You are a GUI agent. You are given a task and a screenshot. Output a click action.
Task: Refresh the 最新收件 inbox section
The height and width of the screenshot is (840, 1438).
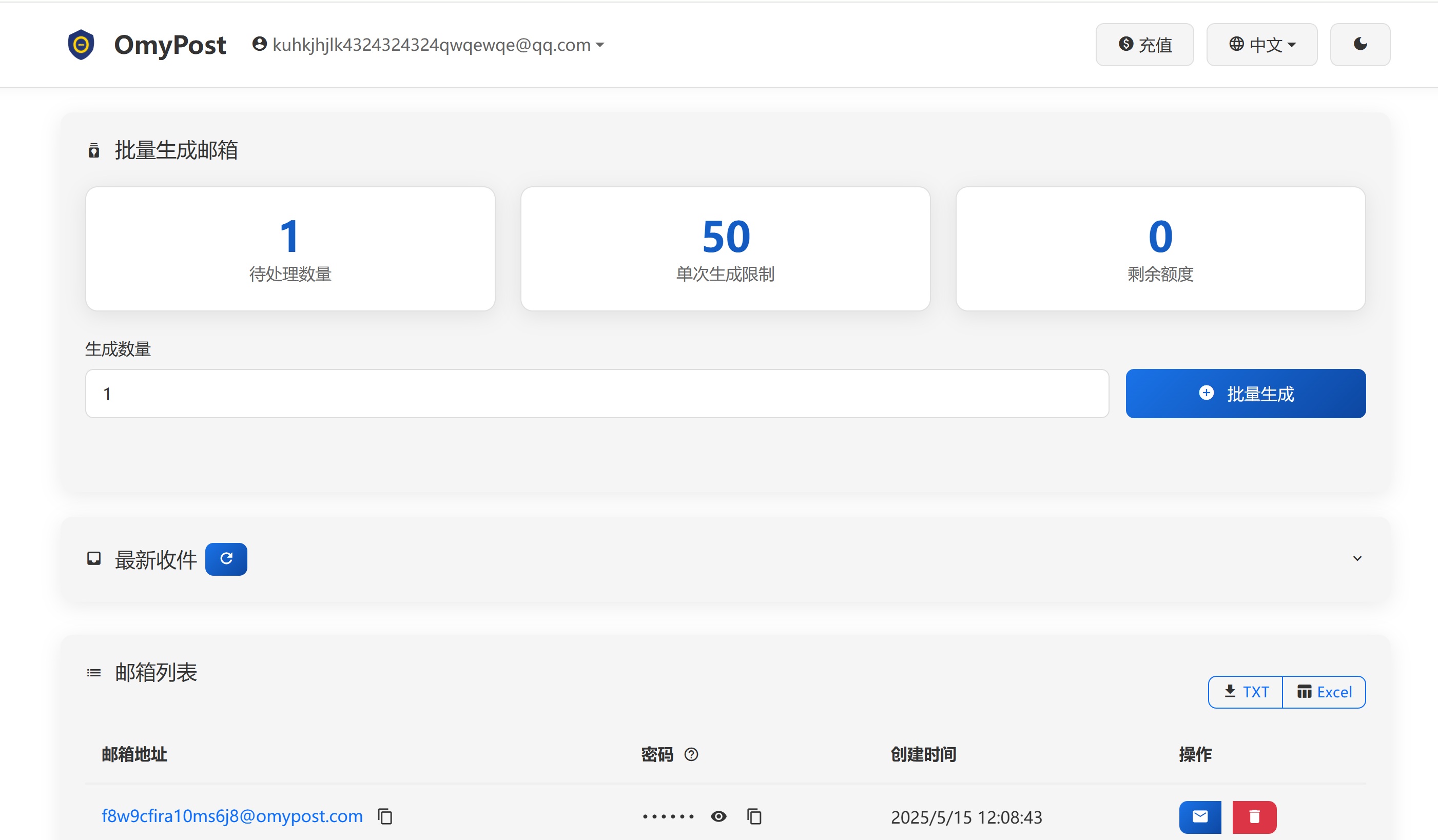pos(226,559)
